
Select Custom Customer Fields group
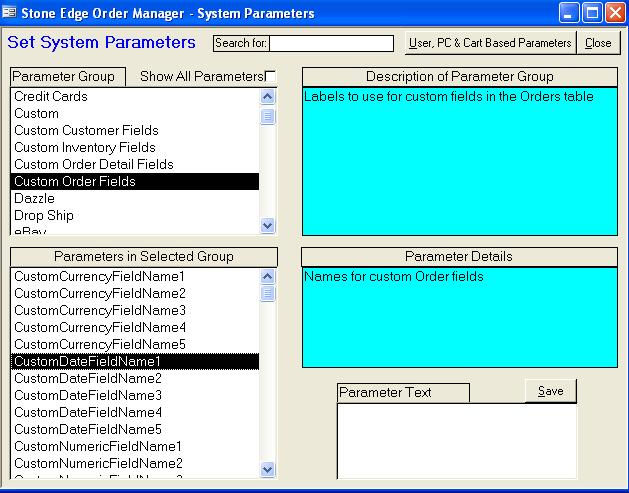pyautogui.click(x=135, y=130)
